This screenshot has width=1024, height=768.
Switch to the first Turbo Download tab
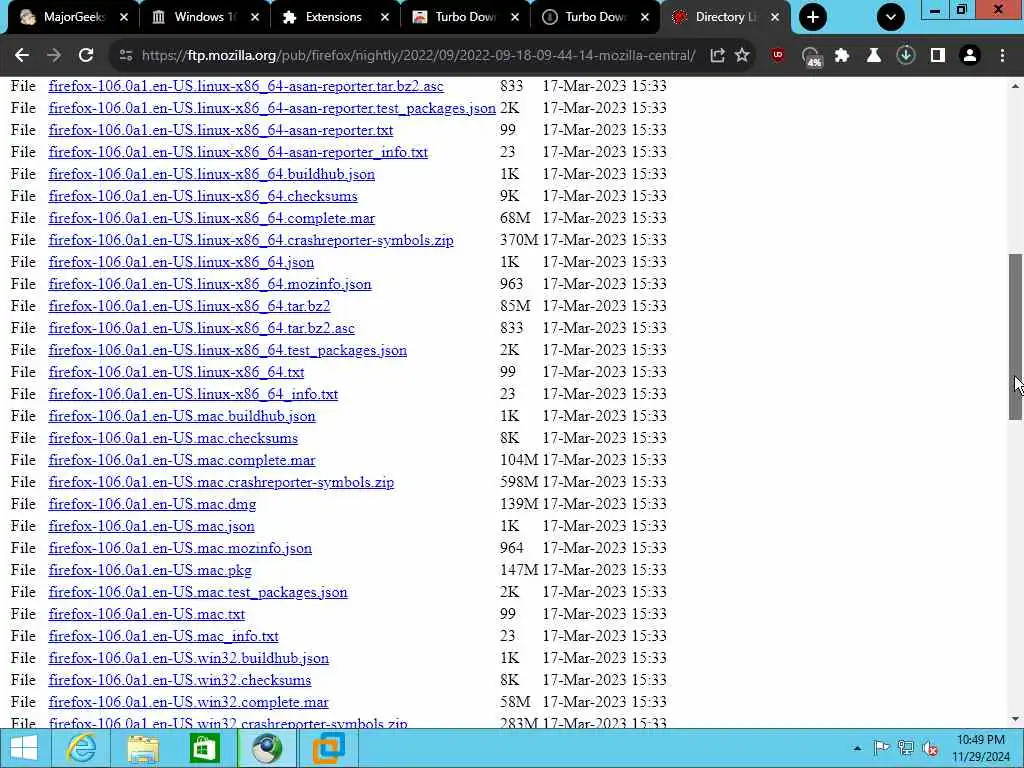click(464, 17)
